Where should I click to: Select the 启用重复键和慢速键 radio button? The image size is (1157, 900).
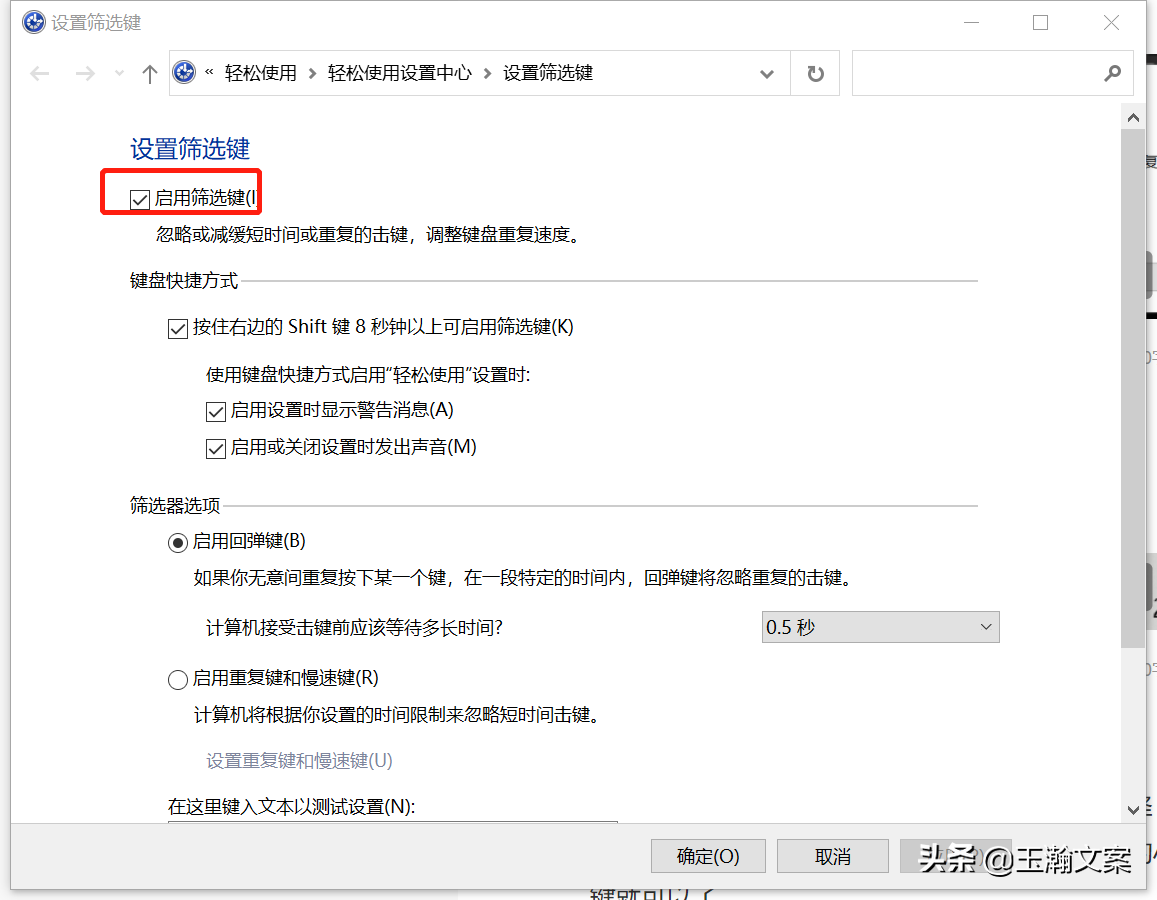(177, 679)
